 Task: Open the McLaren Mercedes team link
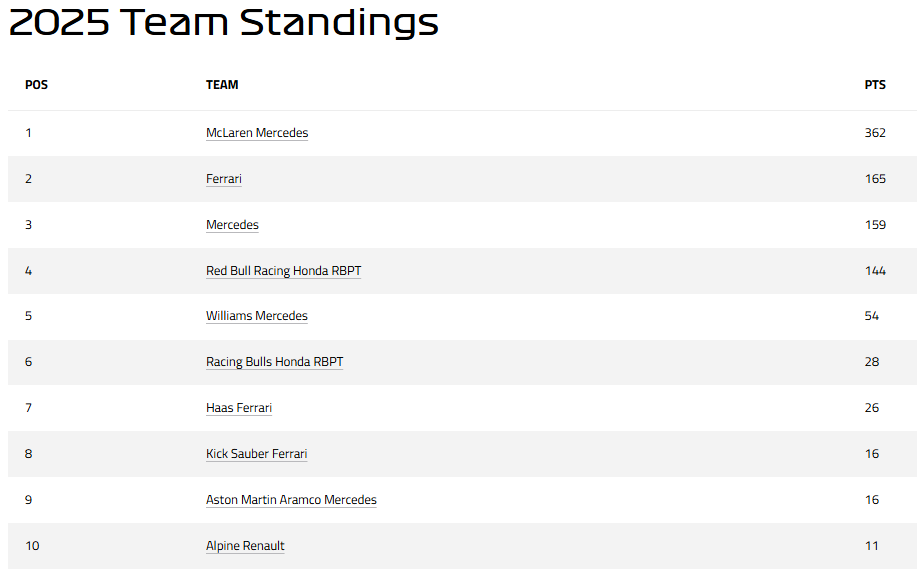point(257,133)
